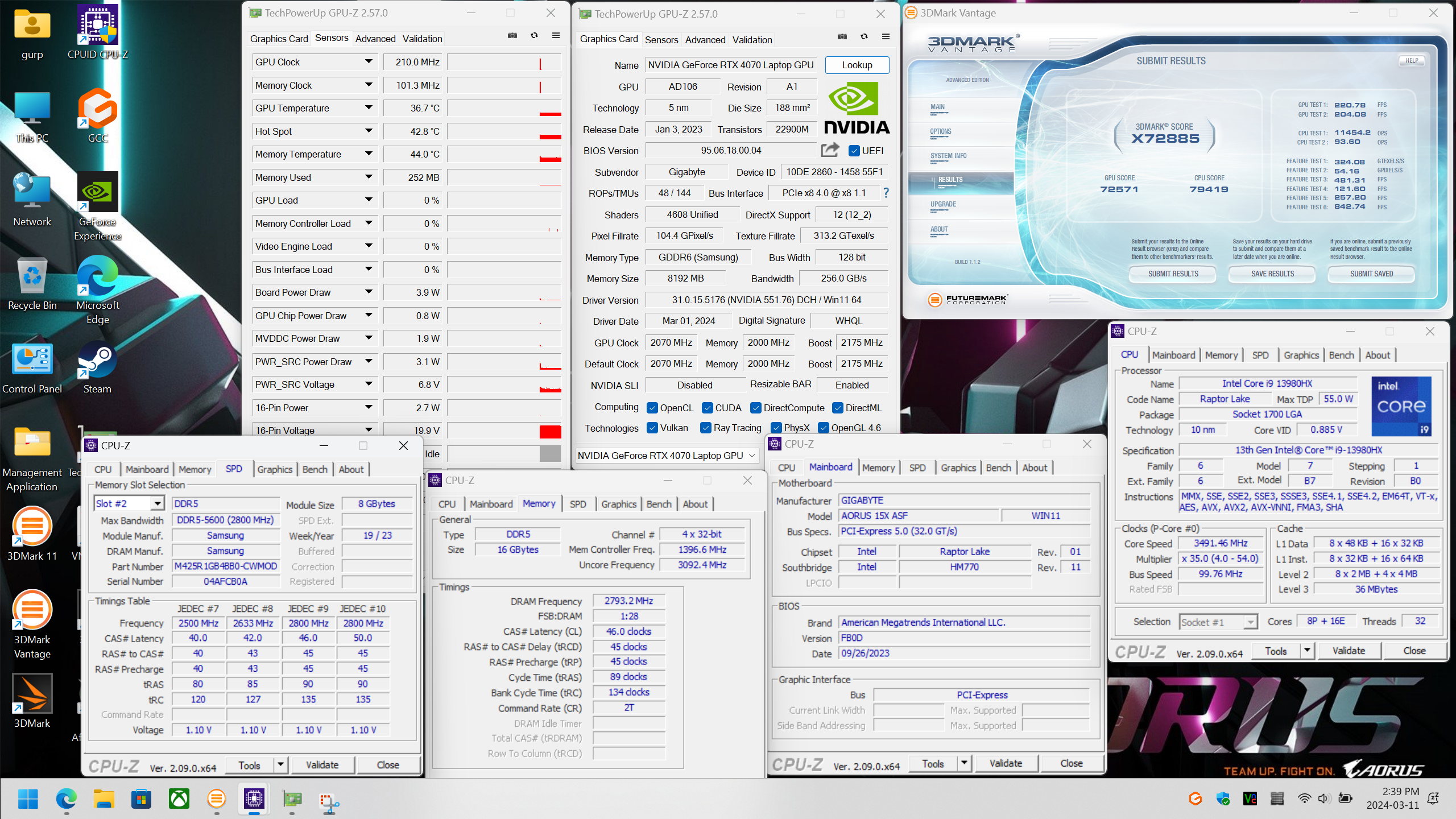
Task: Toggle Ray Tracing checkbox in GPU-Z
Action: (x=706, y=428)
